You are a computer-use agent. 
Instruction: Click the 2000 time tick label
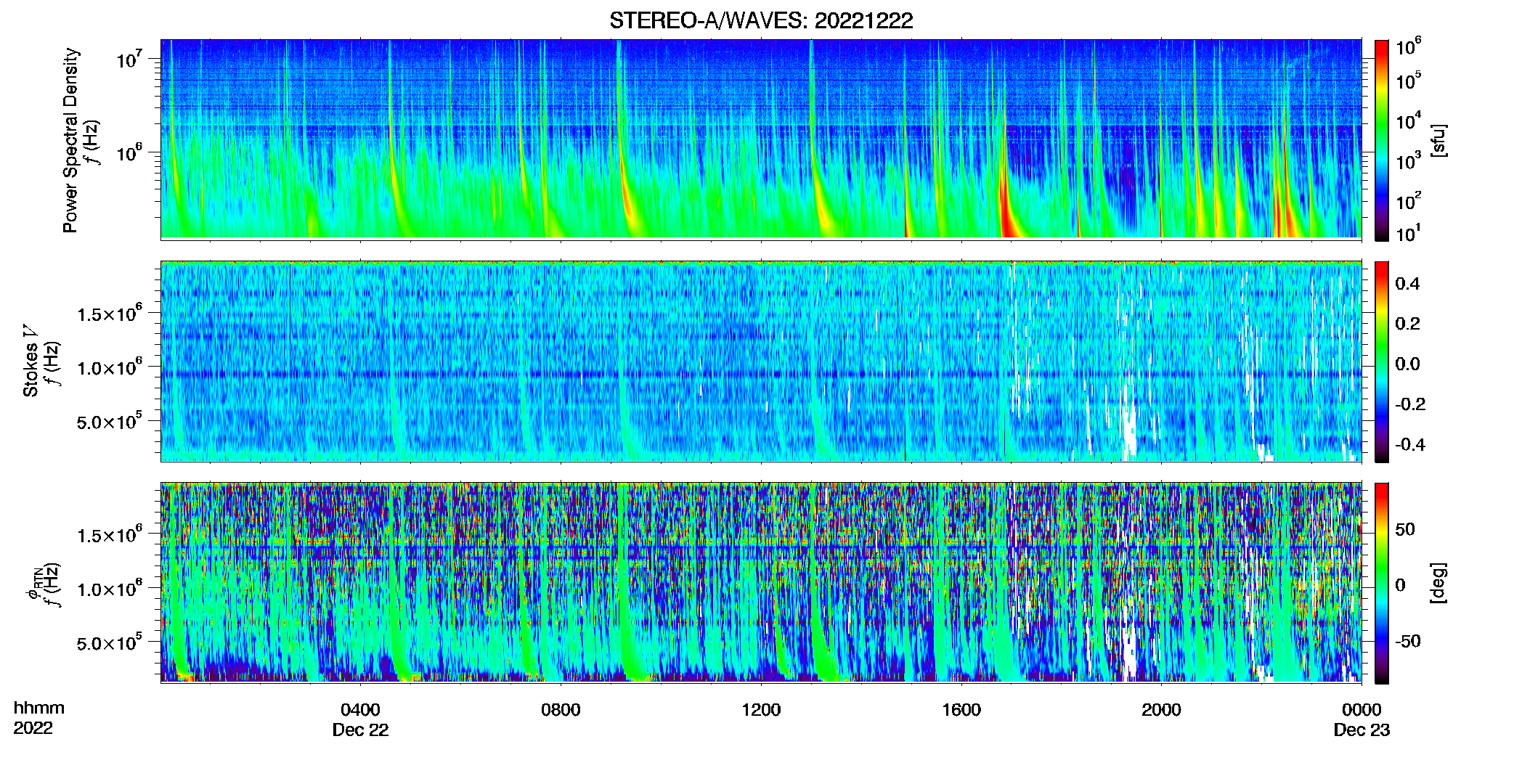(1161, 710)
